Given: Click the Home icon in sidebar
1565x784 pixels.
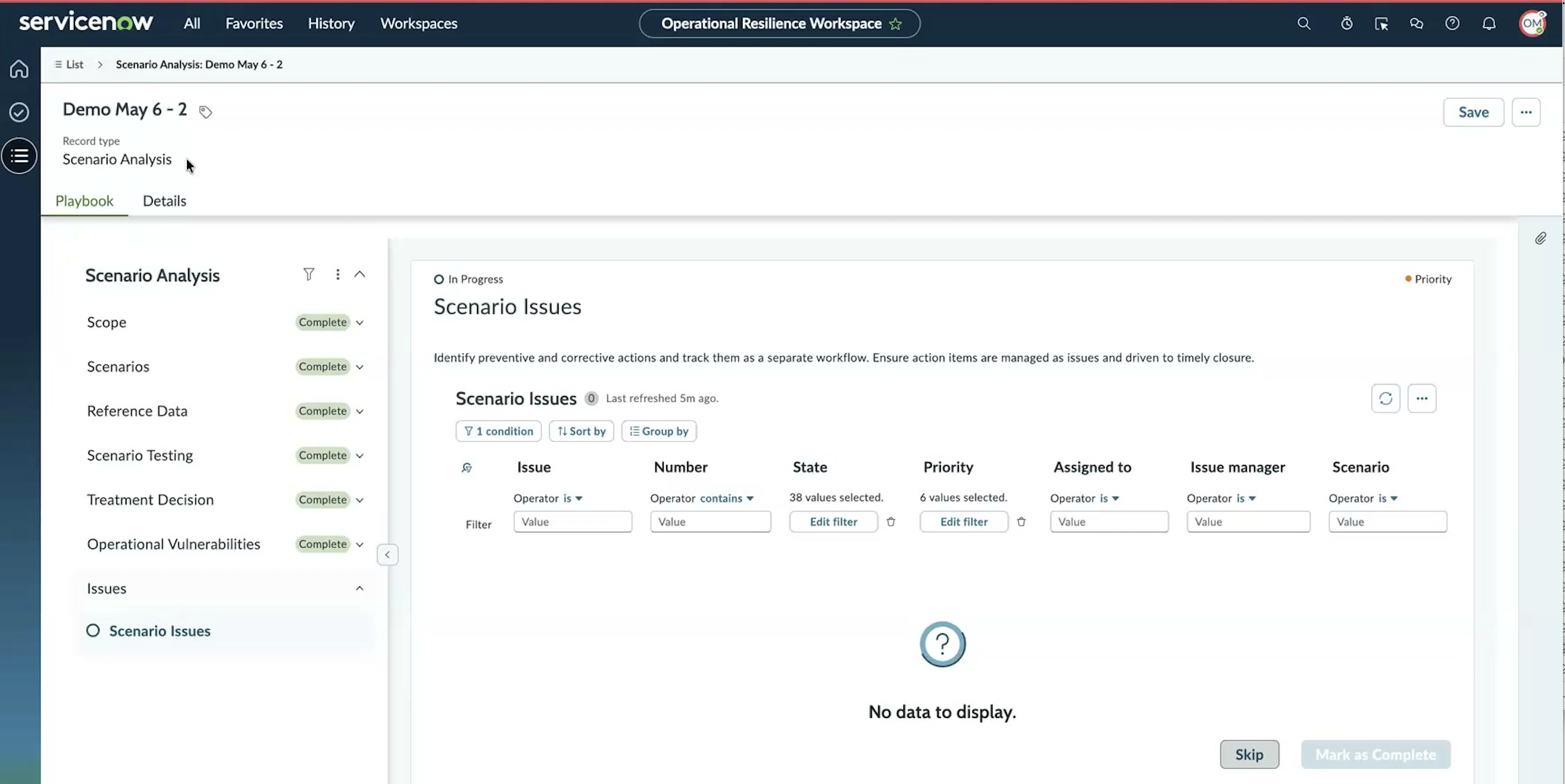Looking at the screenshot, I should 19,69.
